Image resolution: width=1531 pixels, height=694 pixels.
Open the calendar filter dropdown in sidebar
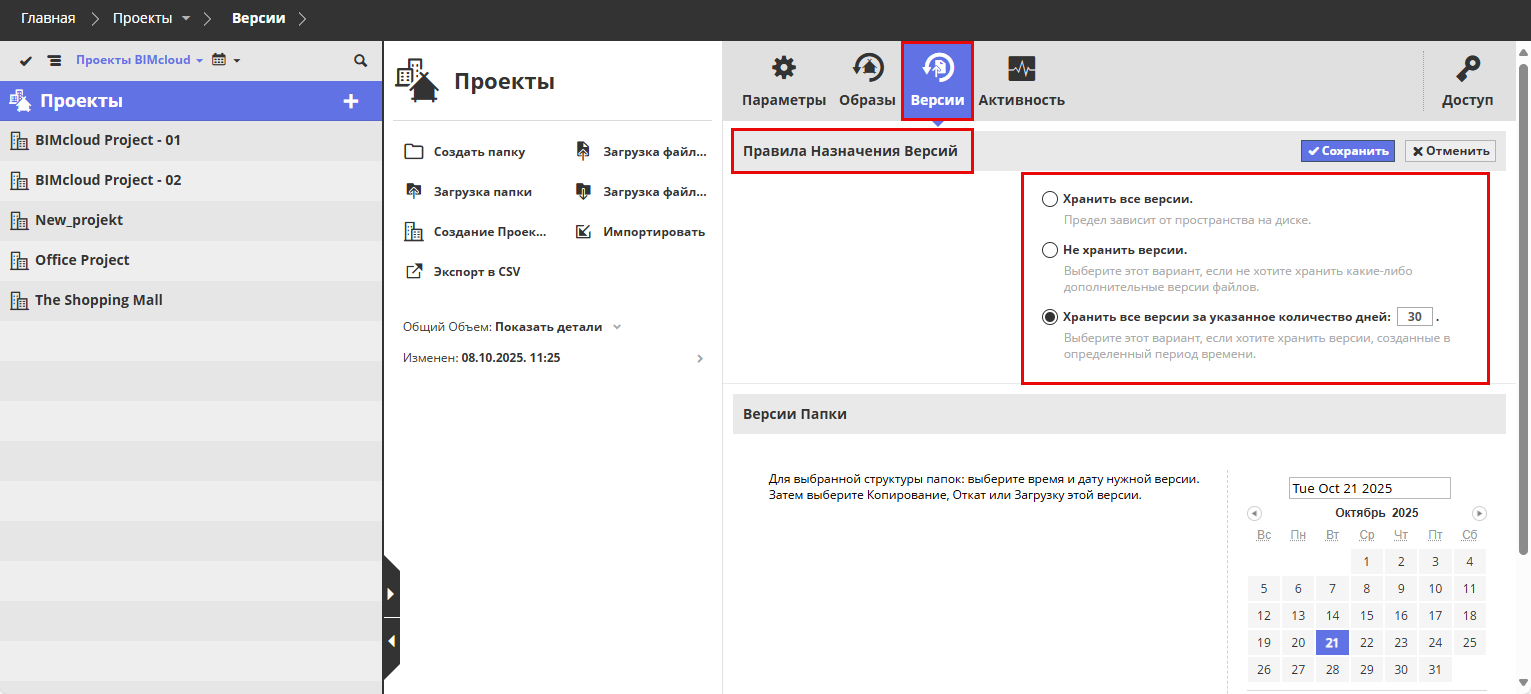(x=226, y=60)
